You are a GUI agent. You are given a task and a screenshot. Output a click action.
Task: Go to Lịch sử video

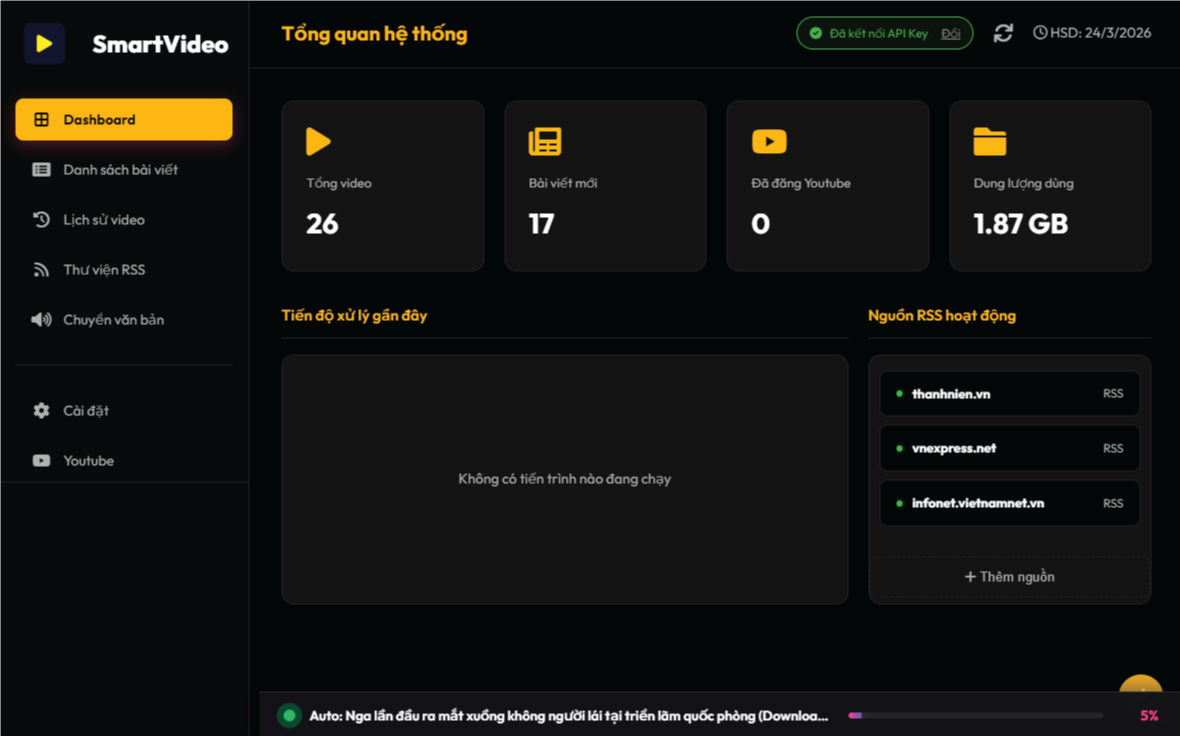click(x=103, y=220)
